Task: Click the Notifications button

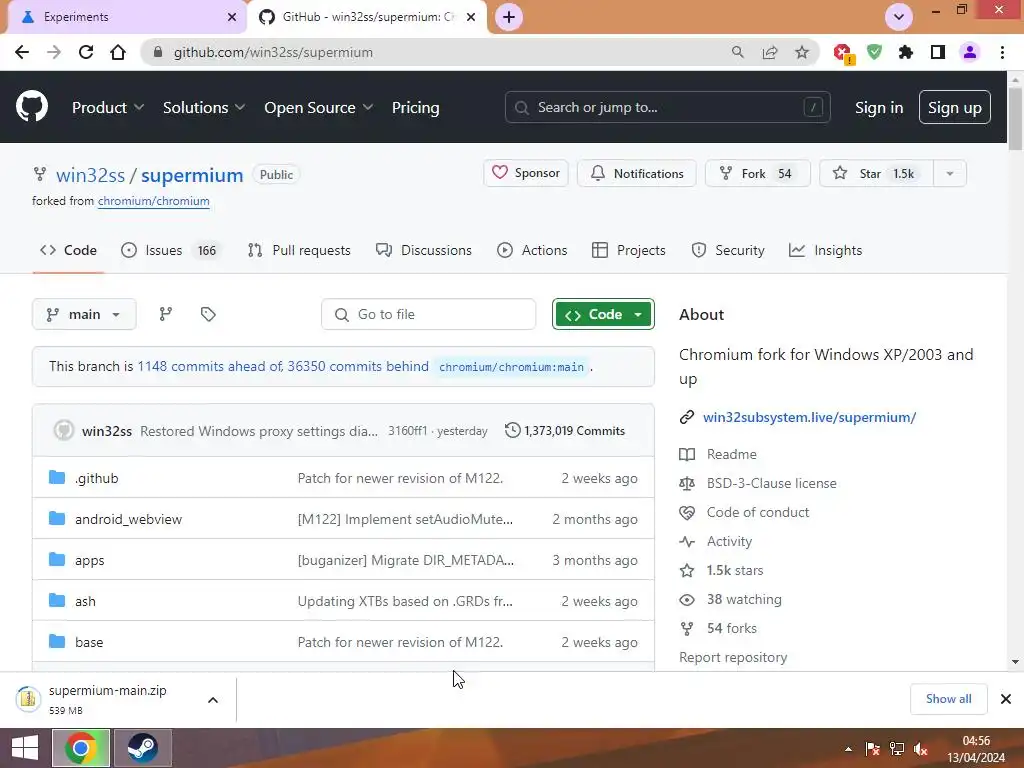Action: 637,173
